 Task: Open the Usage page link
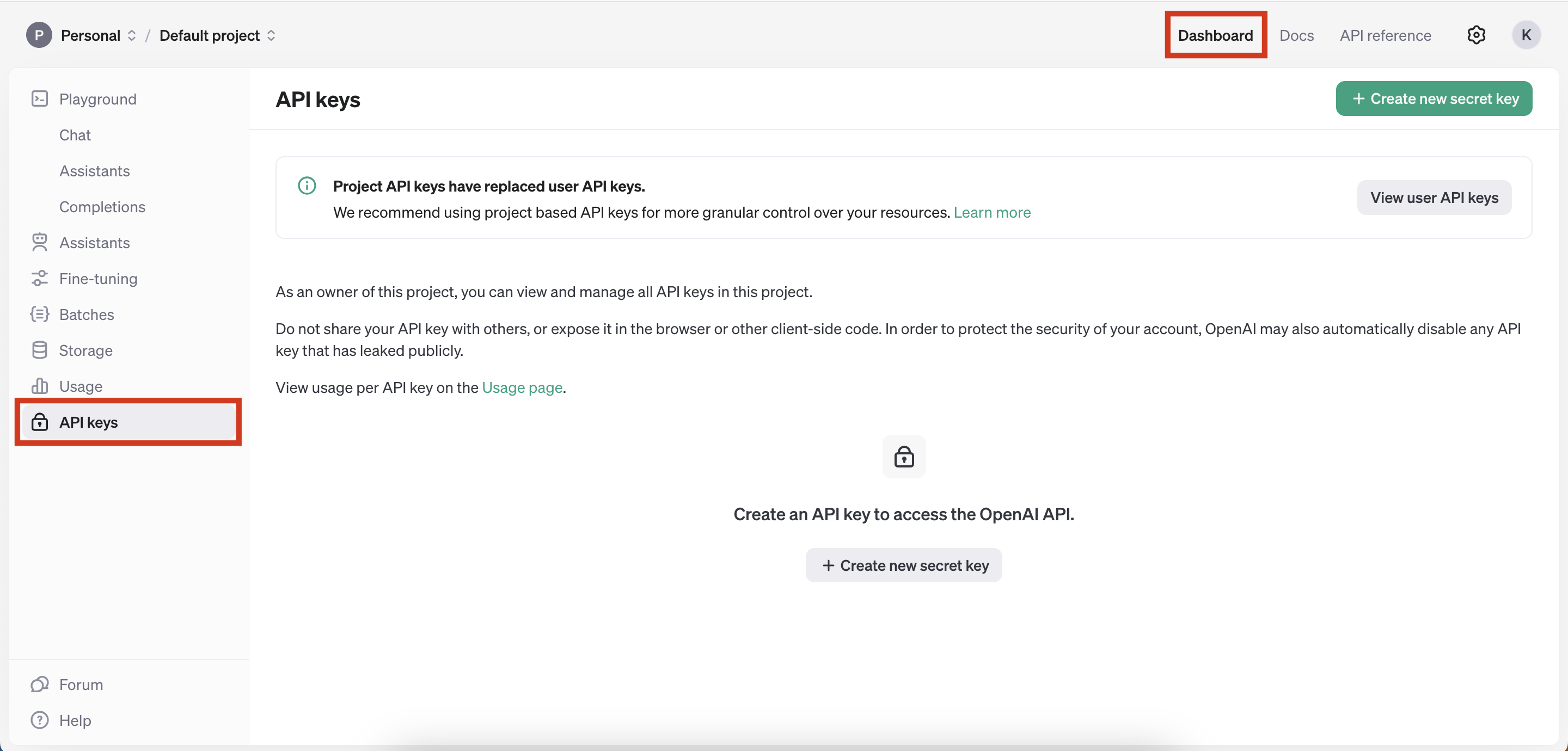coord(522,387)
